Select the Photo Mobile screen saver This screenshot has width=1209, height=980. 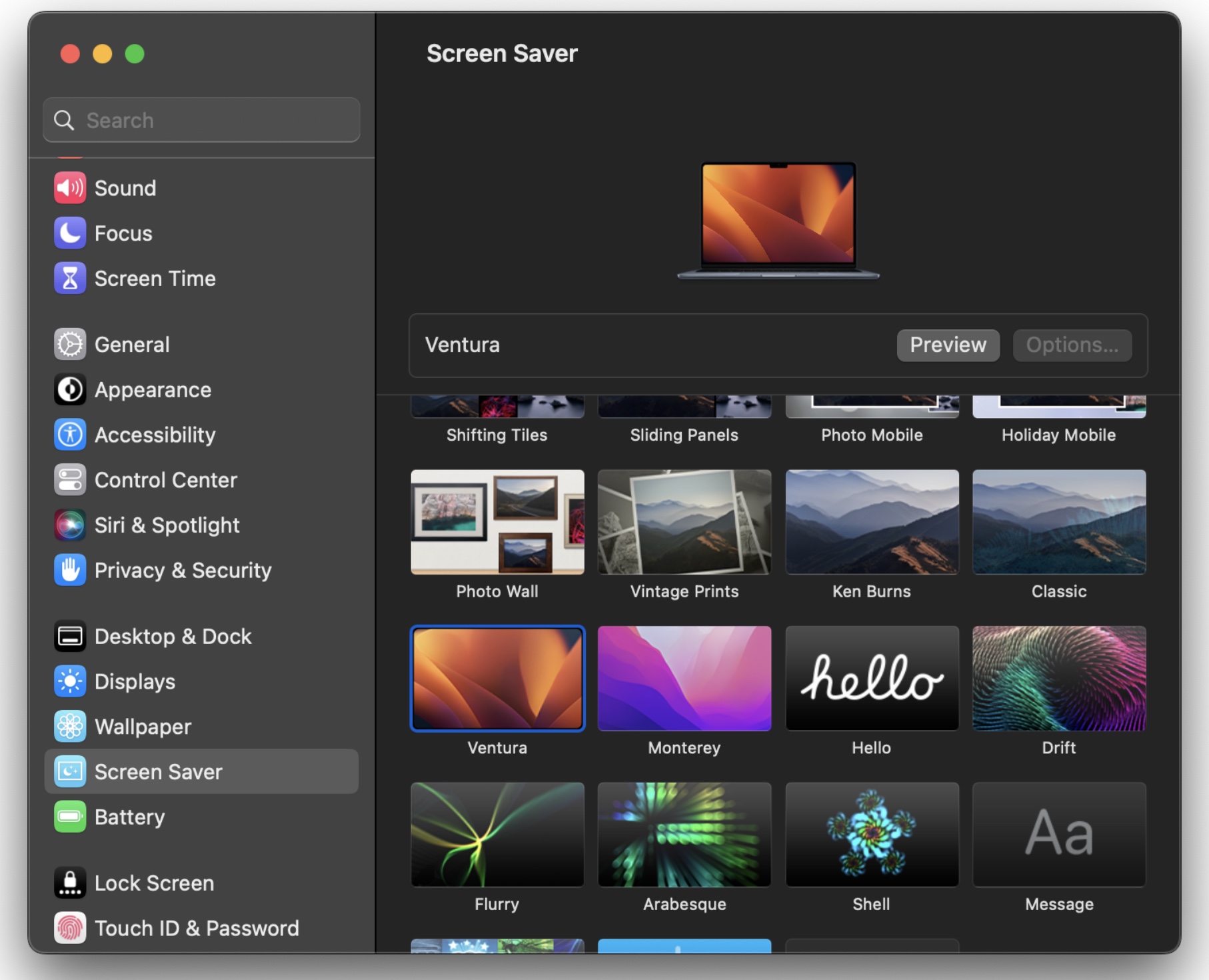[872, 407]
